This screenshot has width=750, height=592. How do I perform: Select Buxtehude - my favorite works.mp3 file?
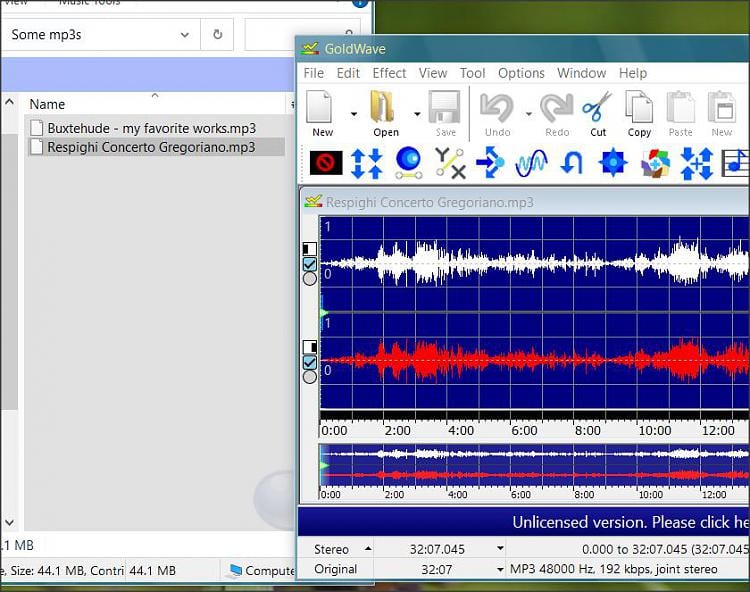pos(150,128)
